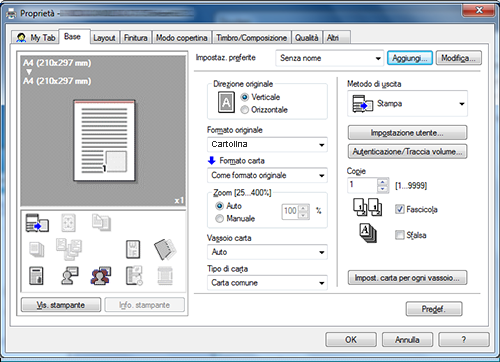Click the tilted gray cover sheet icon

165,249
